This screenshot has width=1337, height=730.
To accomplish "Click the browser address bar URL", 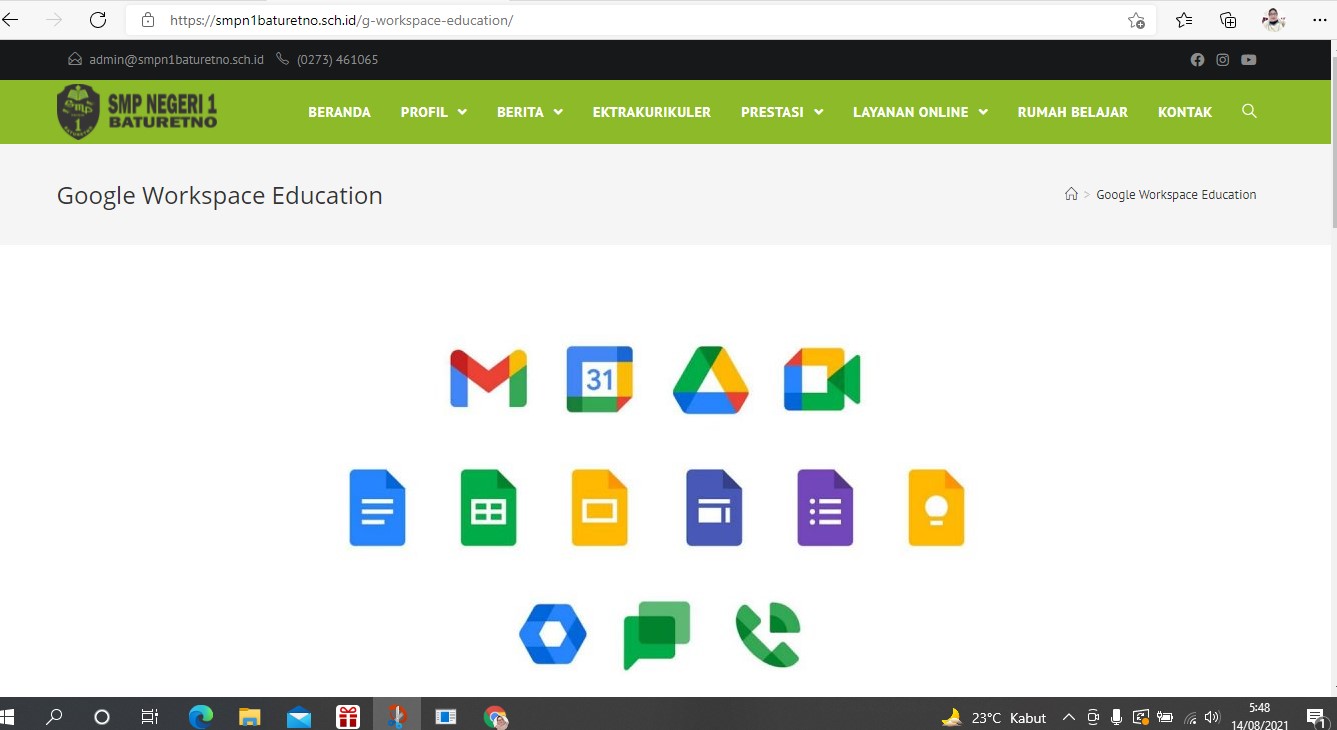I will 342,20.
